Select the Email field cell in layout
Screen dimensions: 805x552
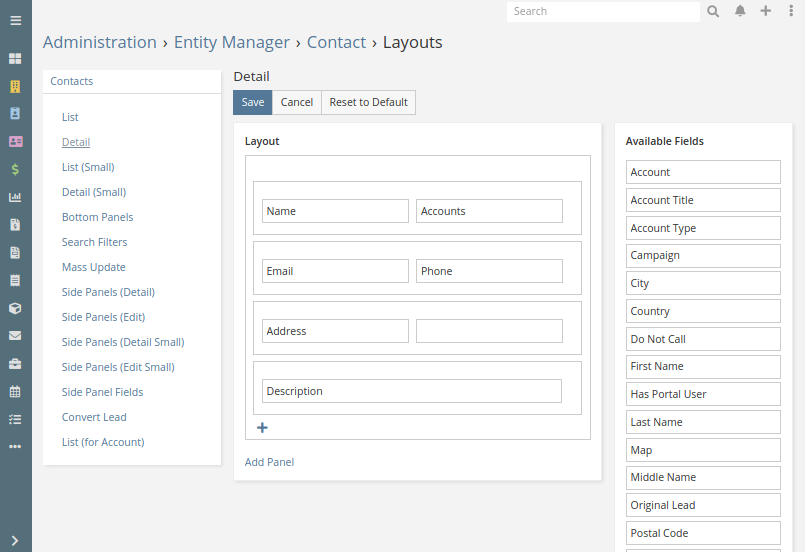(335, 271)
